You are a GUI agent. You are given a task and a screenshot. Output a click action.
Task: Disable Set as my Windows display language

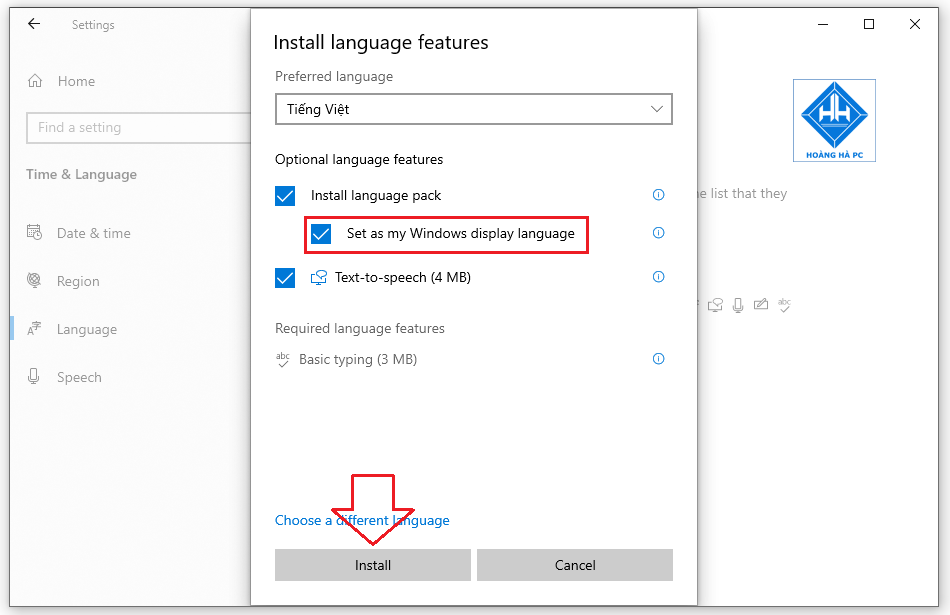tap(322, 234)
